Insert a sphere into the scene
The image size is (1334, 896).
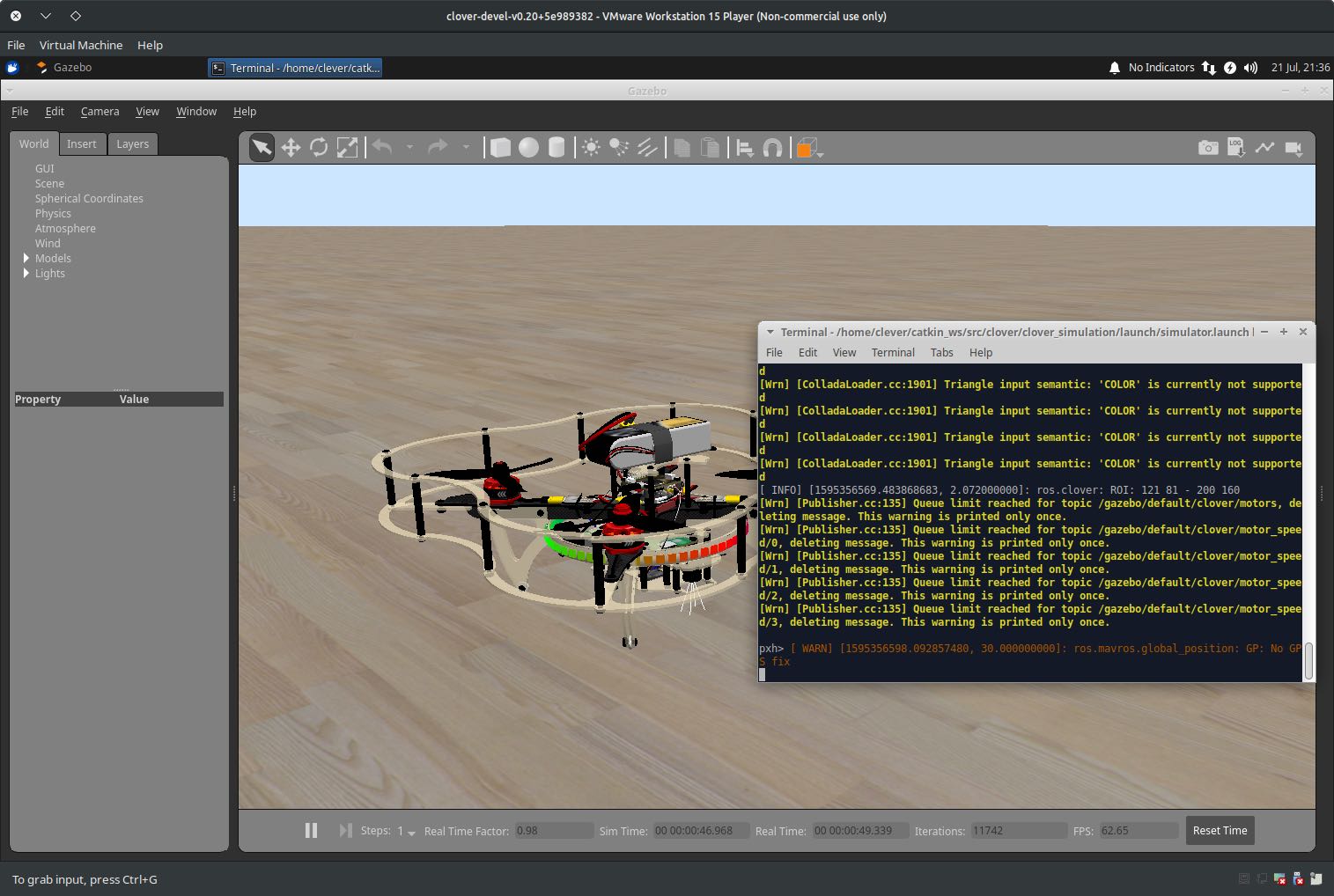click(528, 147)
